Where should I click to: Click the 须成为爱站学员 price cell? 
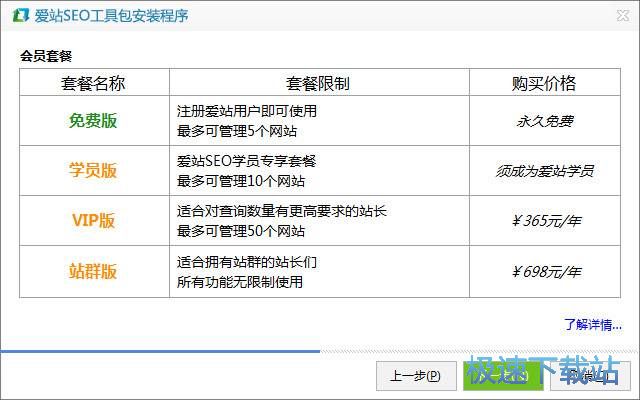545,171
